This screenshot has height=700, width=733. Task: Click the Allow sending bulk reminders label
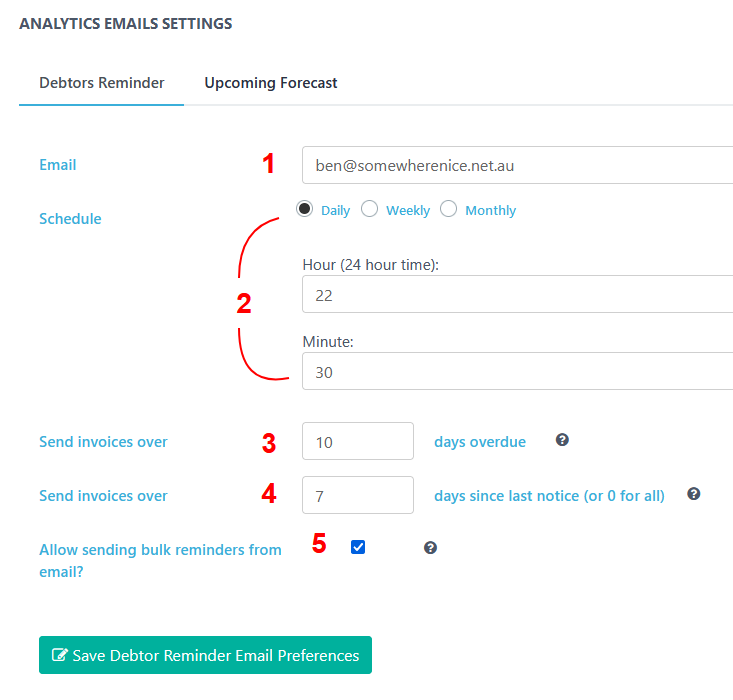160,560
